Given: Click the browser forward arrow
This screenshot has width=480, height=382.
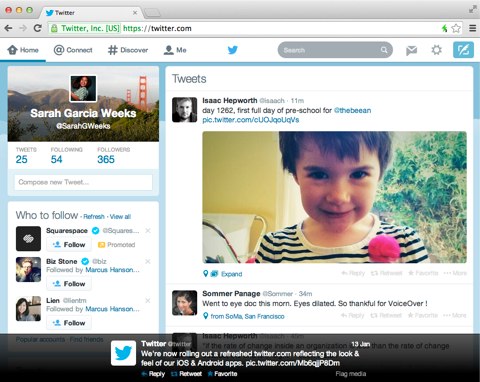Looking at the screenshot, I should (x=23, y=28).
